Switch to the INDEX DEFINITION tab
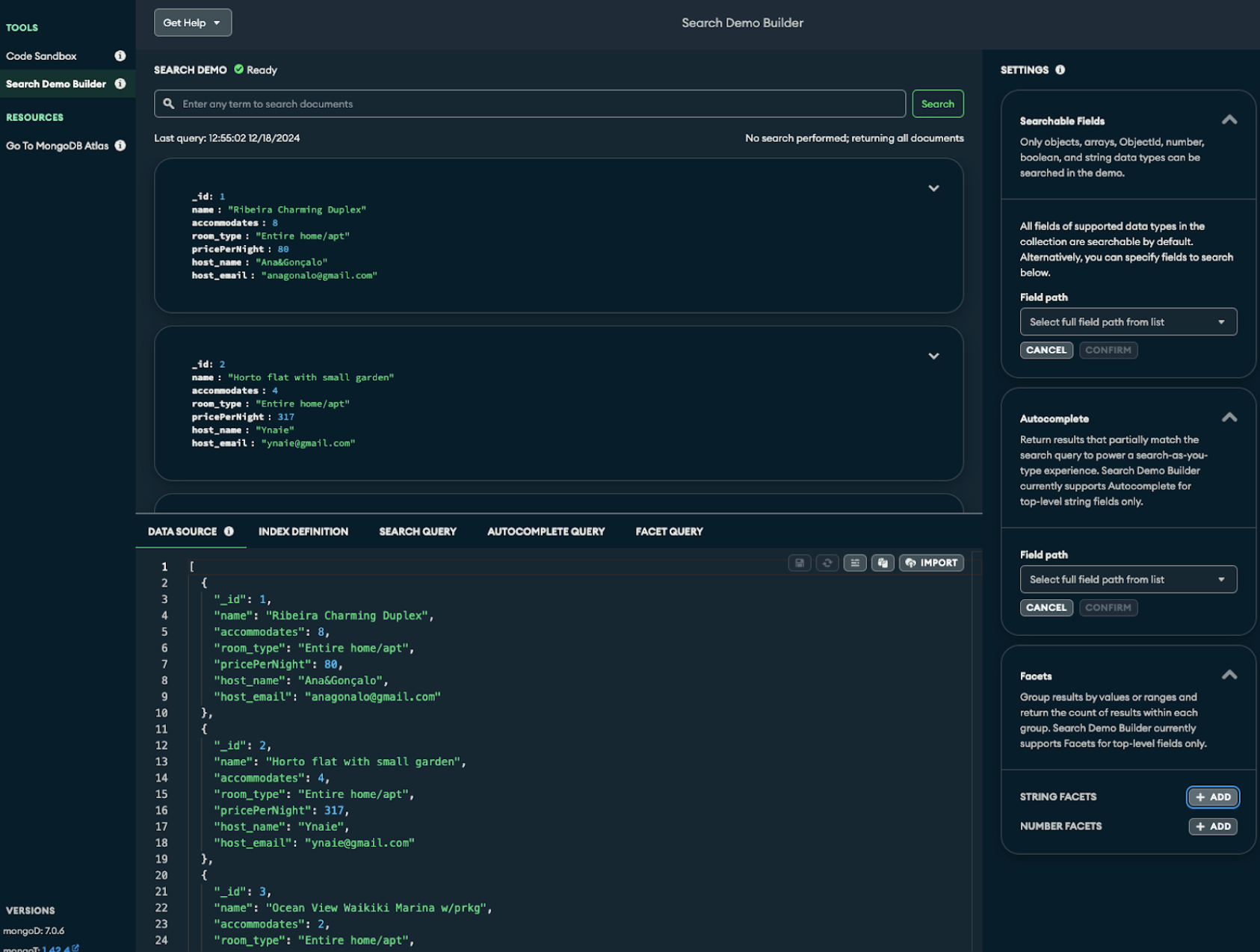Screen dimensions: 1260x952 302,531
